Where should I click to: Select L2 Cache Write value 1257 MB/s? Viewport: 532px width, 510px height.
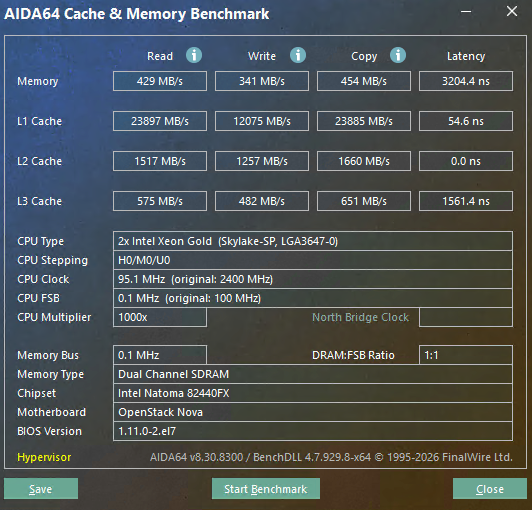262,161
